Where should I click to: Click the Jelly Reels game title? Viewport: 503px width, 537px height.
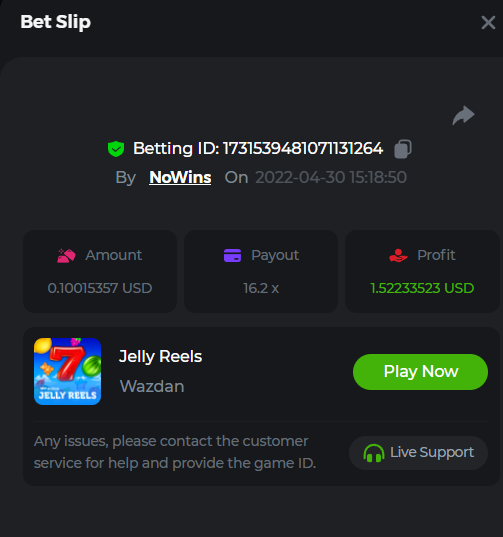pos(160,357)
